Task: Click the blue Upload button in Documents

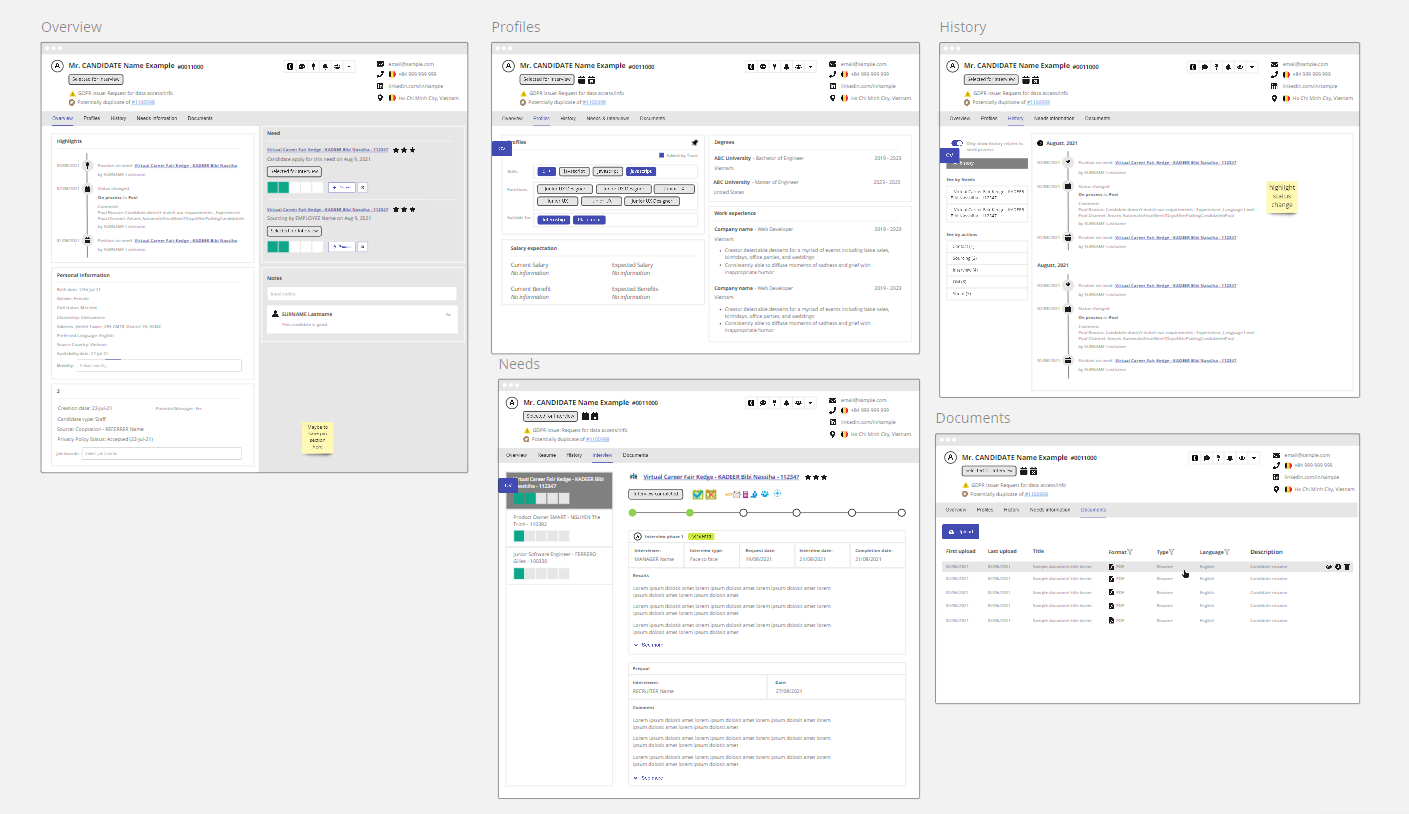Action: tap(961, 532)
